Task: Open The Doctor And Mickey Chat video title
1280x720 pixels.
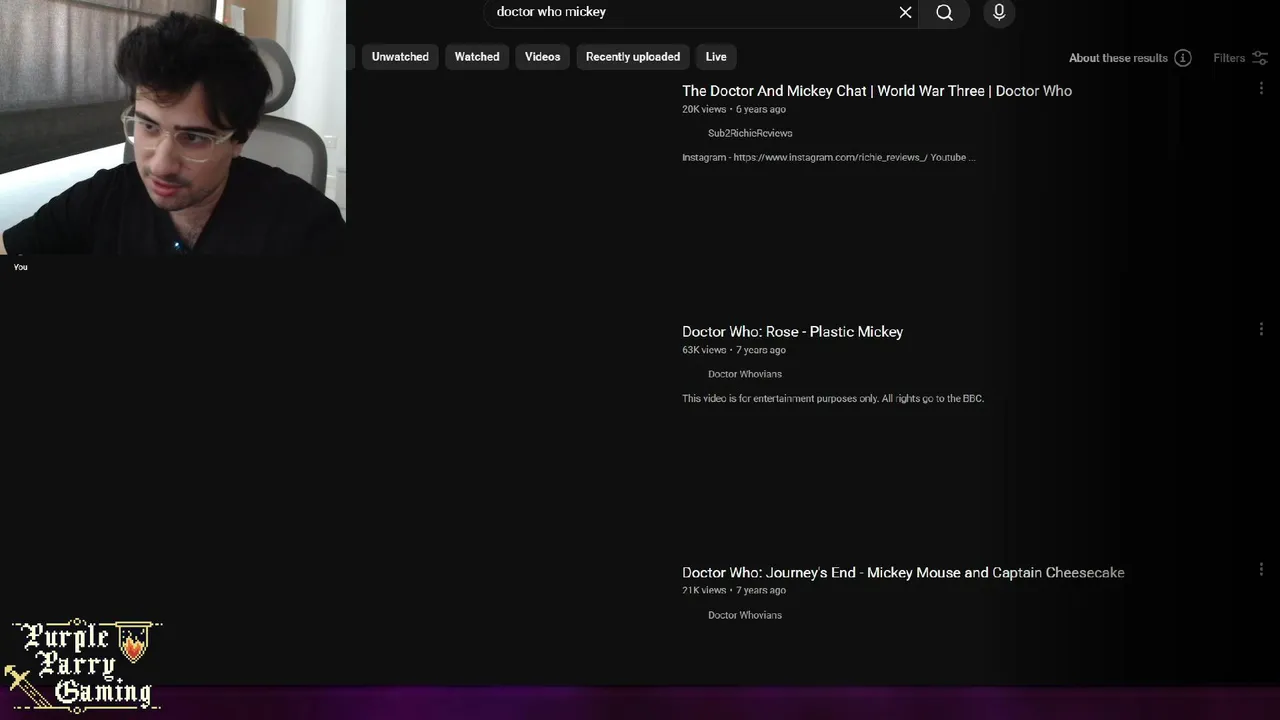Action: point(877,91)
